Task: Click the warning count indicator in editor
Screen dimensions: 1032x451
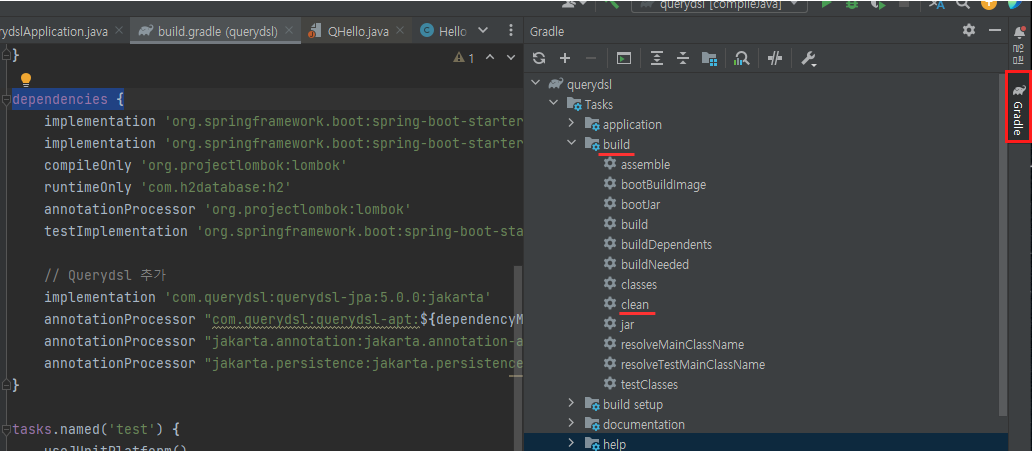Action: 463,58
